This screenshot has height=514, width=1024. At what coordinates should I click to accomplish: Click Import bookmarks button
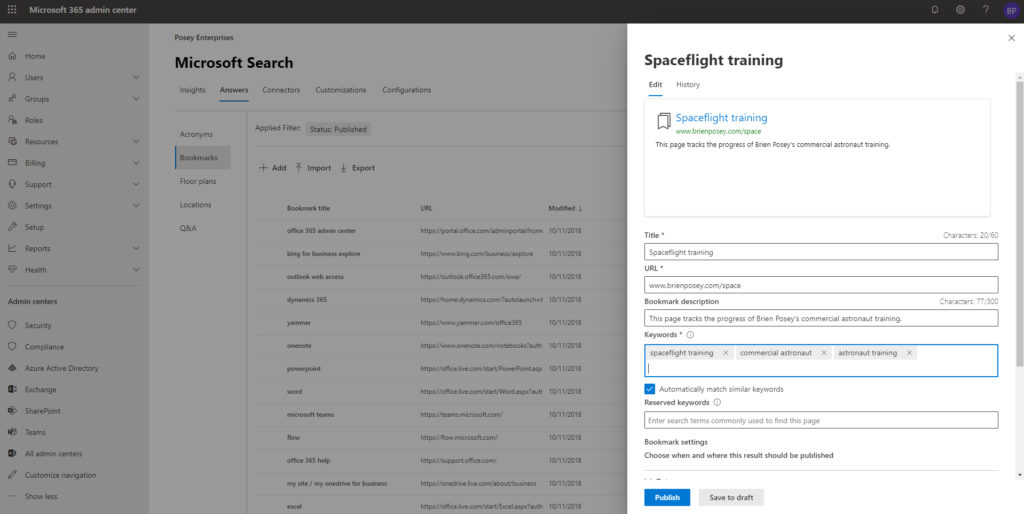(x=313, y=168)
